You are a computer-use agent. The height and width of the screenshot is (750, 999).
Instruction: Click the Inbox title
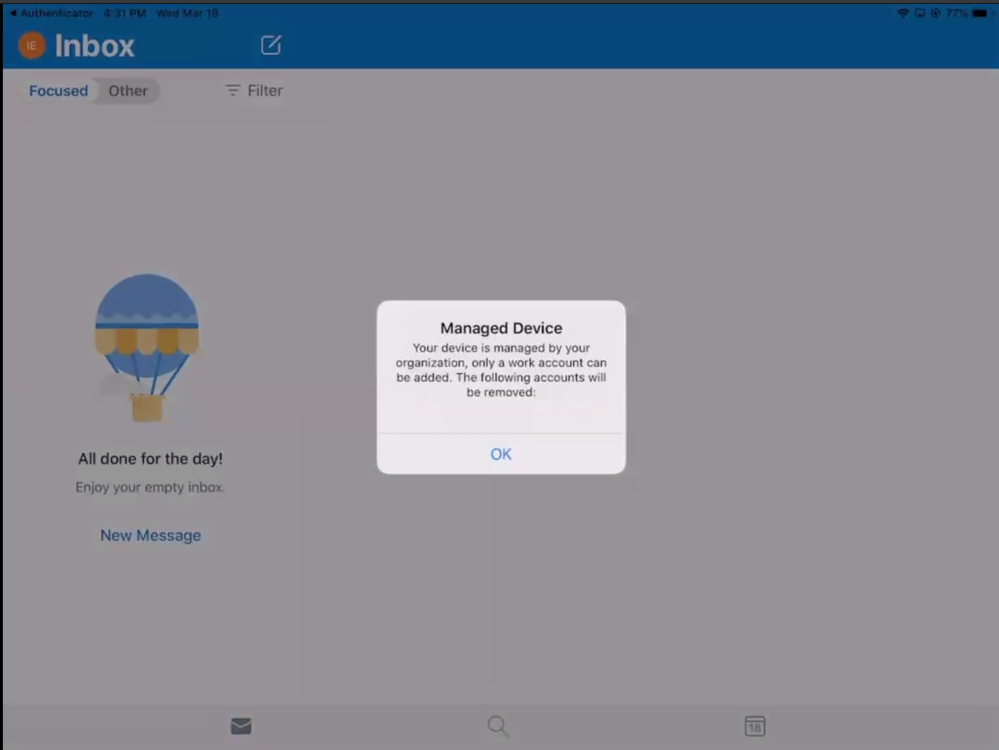pyautogui.click(x=94, y=46)
